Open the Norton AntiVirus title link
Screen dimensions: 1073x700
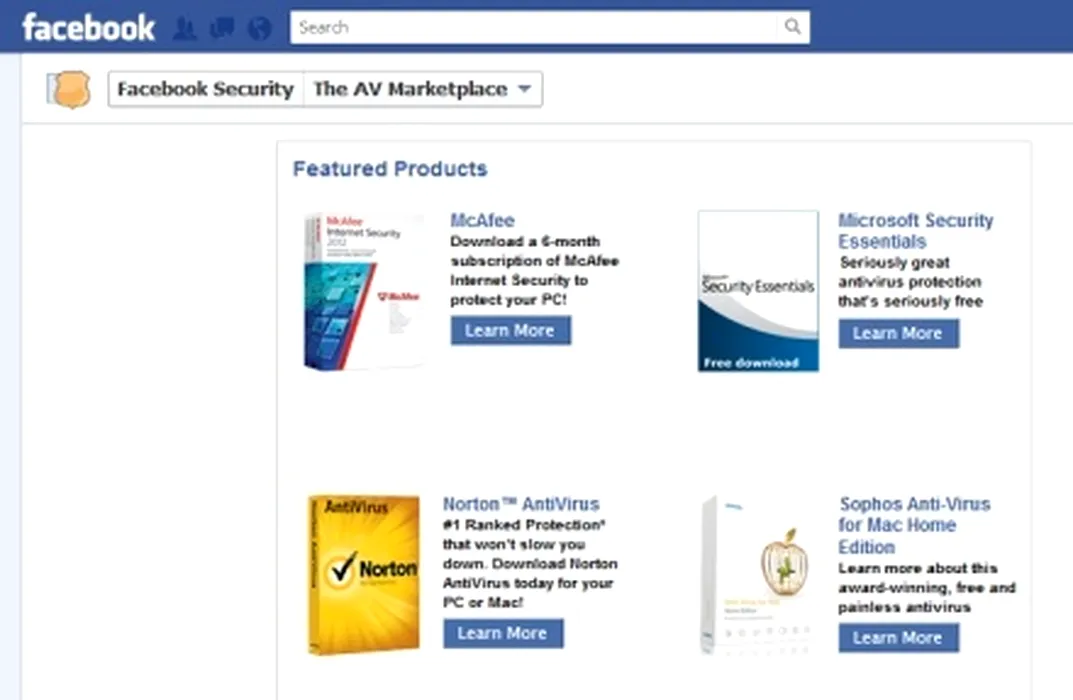click(521, 504)
